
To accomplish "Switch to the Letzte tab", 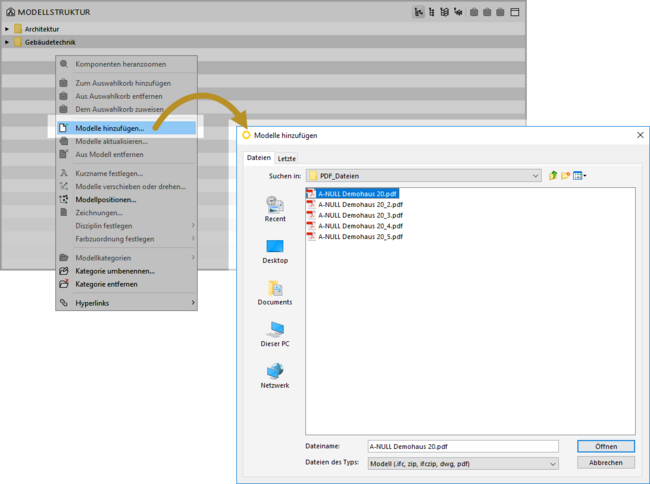I will click(286, 159).
